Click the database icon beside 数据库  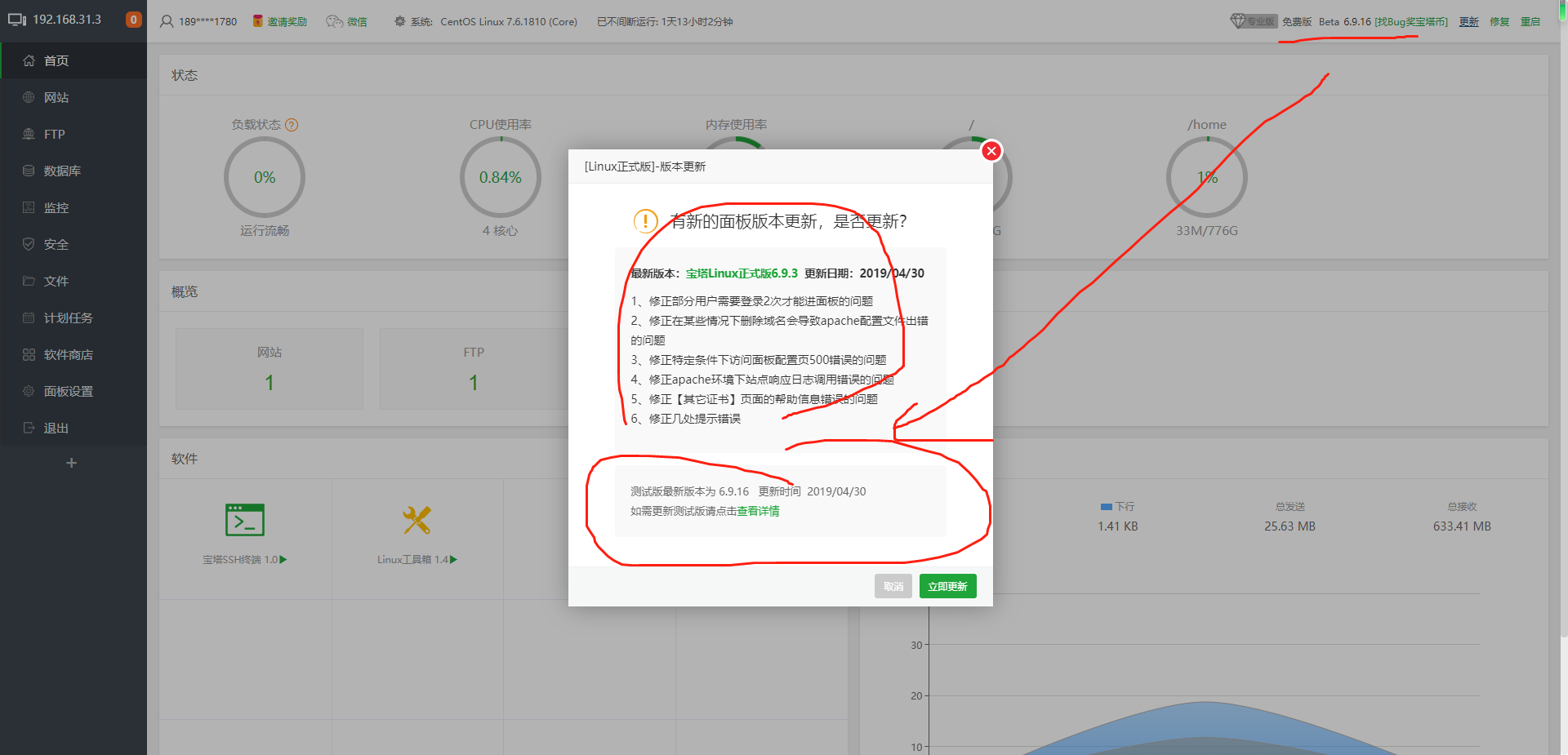point(29,171)
